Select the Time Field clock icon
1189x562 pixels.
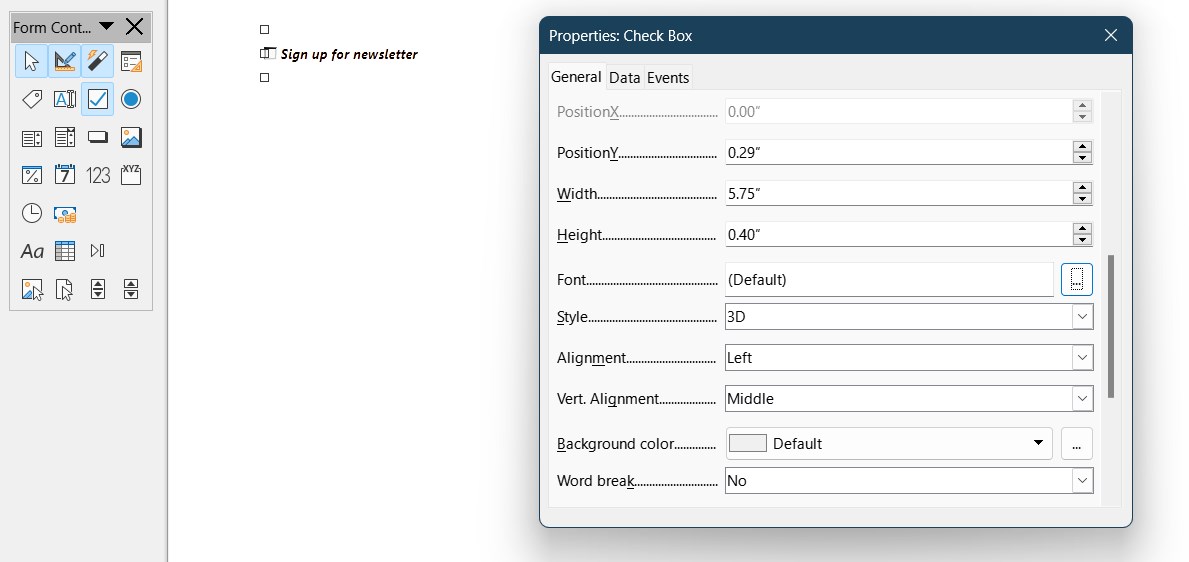click(31, 213)
